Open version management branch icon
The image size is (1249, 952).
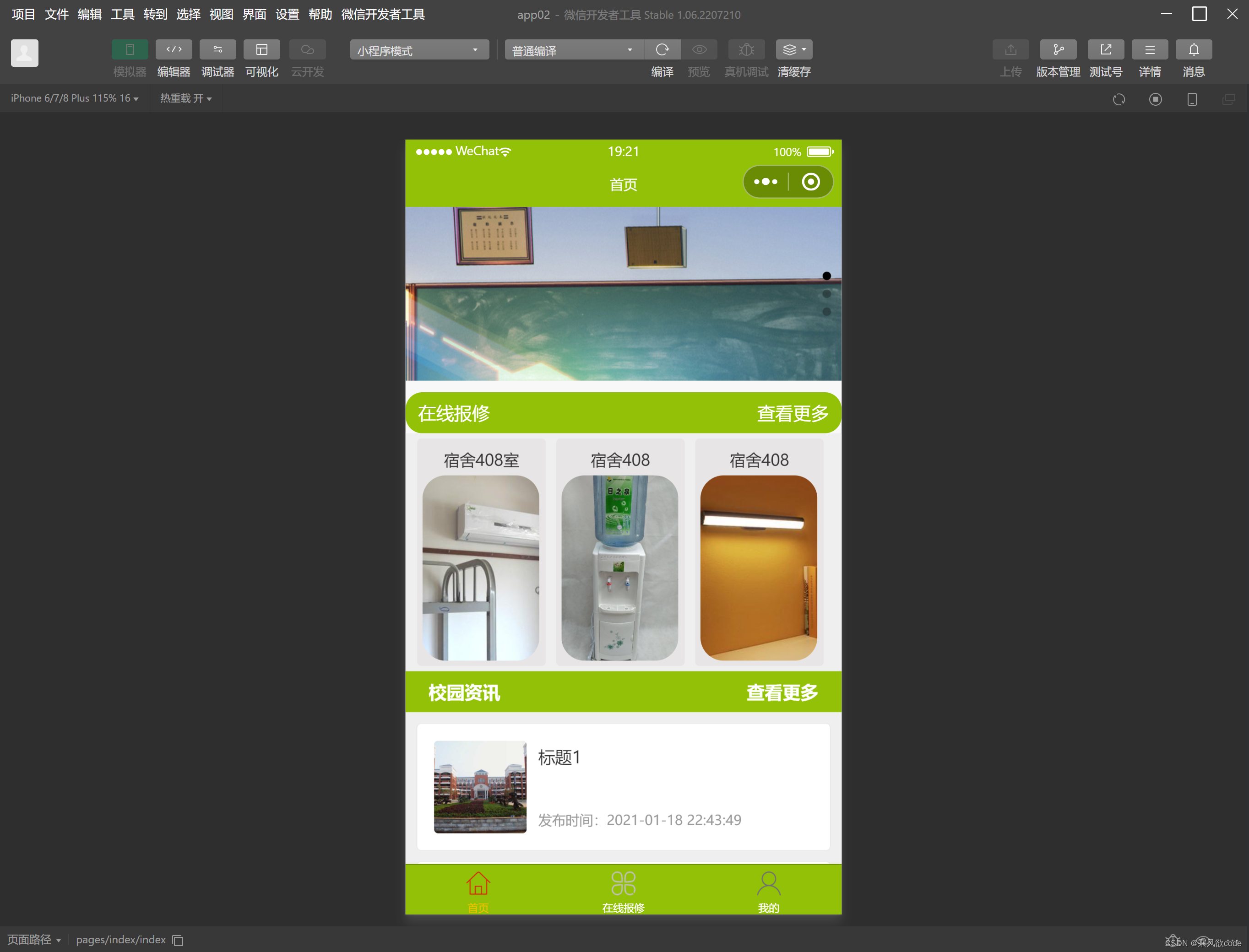point(1058,50)
